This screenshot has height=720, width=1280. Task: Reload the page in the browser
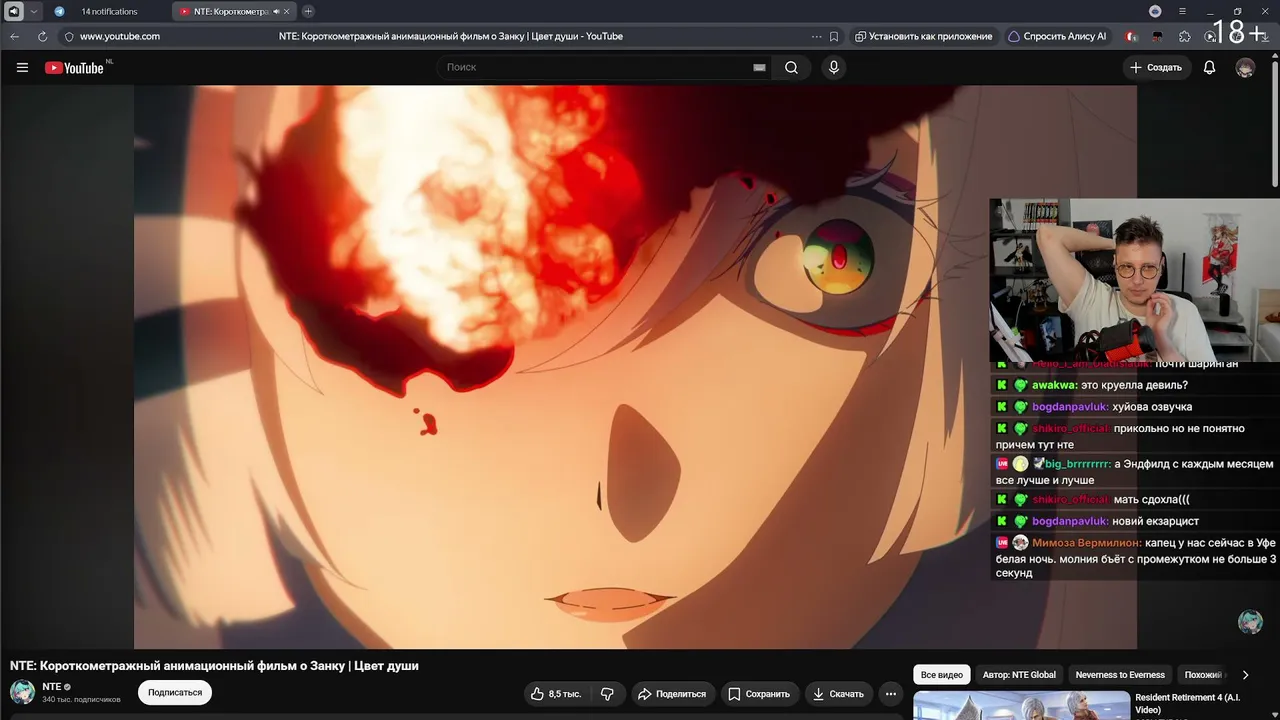(x=42, y=36)
